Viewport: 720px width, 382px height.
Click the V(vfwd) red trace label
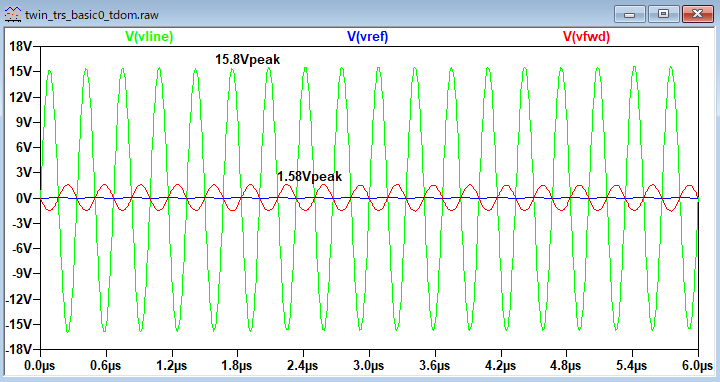coord(586,37)
